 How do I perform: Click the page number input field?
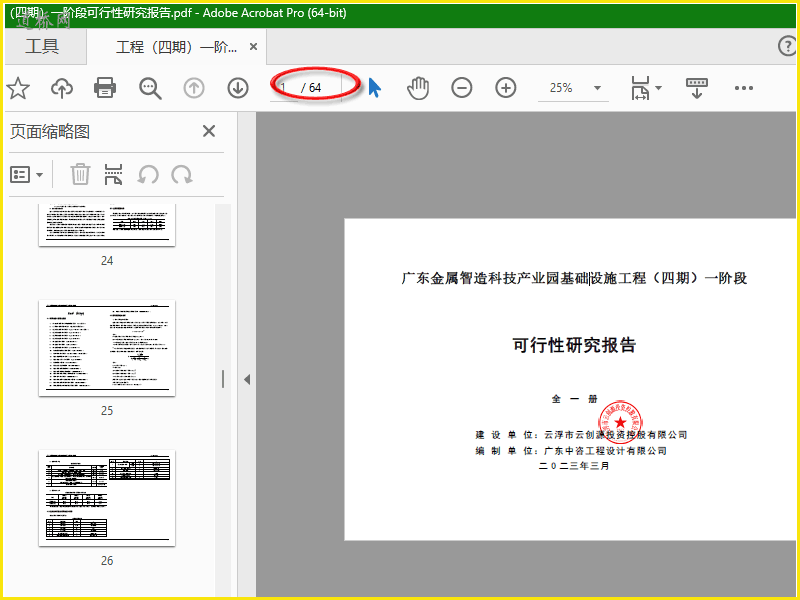[x=284, y=88]
